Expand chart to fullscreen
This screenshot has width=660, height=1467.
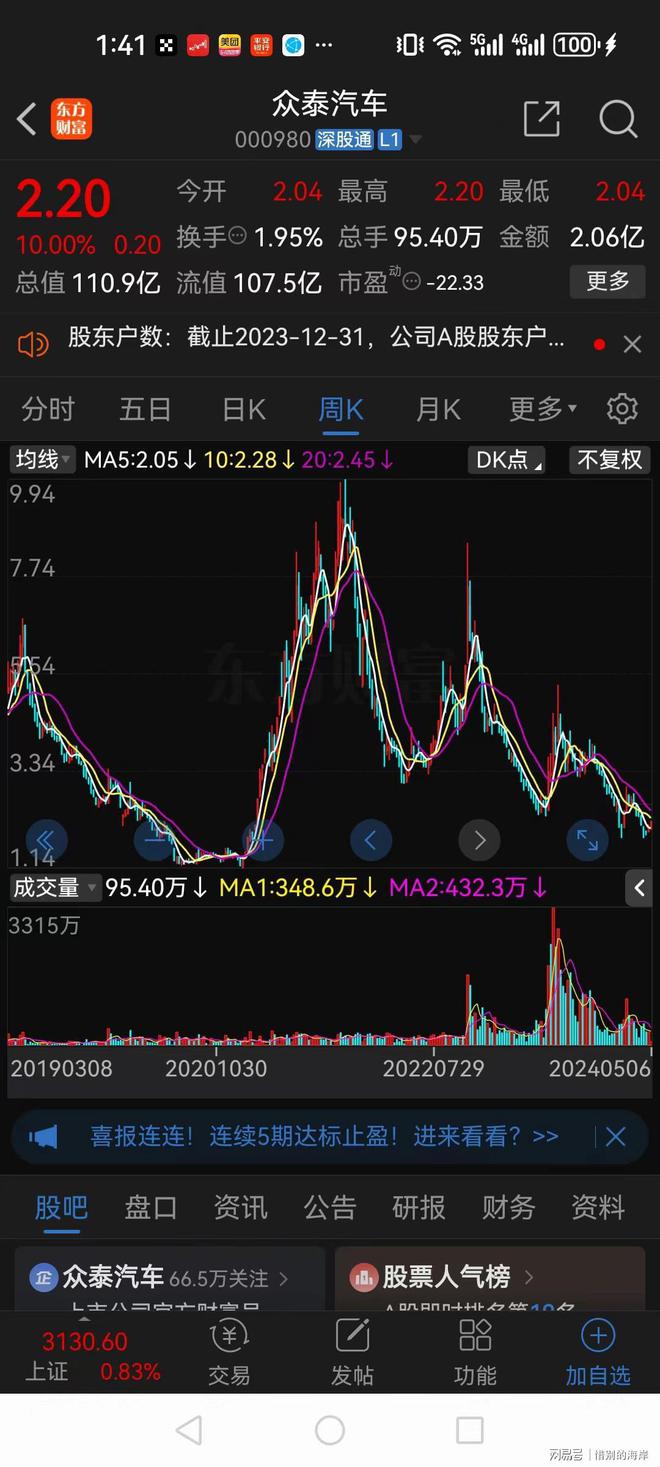tap(587, 840)
